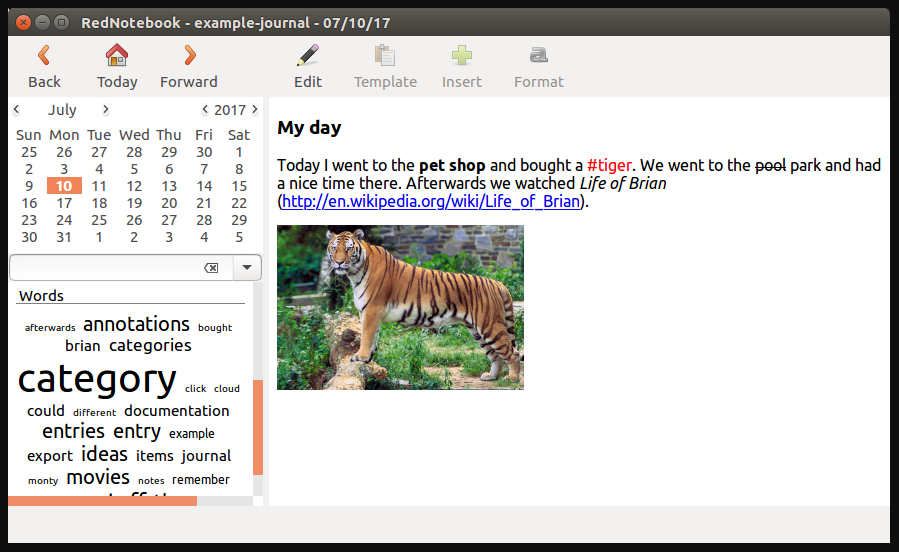Clear the search field with backspace icon
899x552 pixels.
(211, 268)
